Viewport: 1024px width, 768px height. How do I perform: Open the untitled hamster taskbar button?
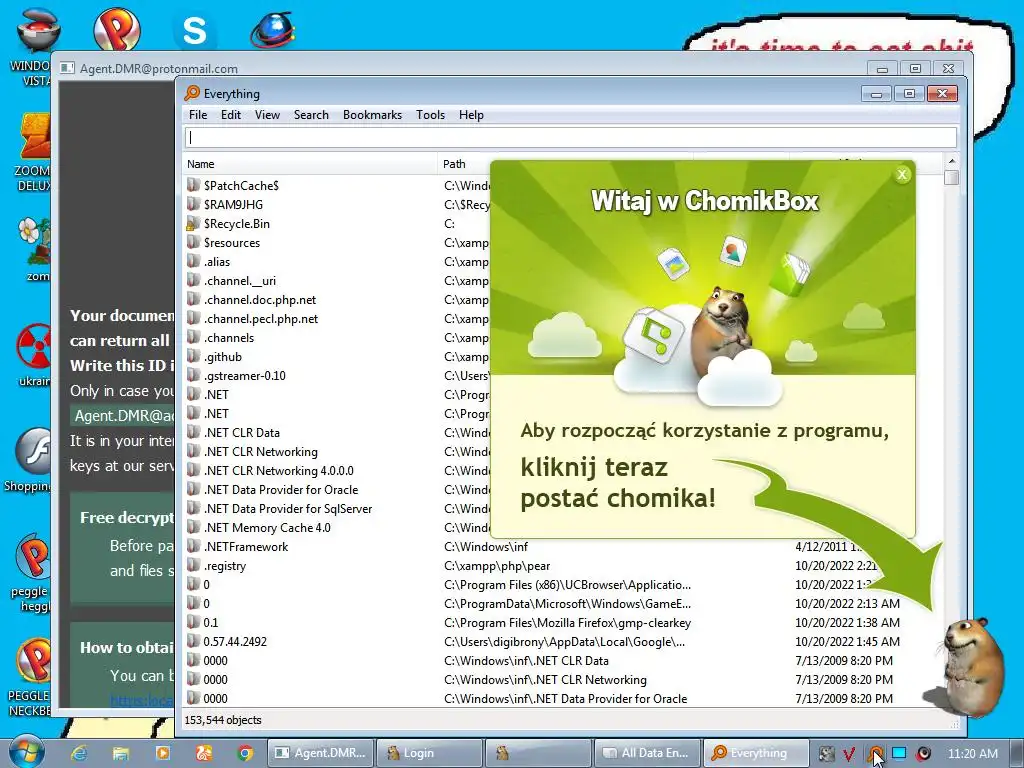click(x=538, y=753)
